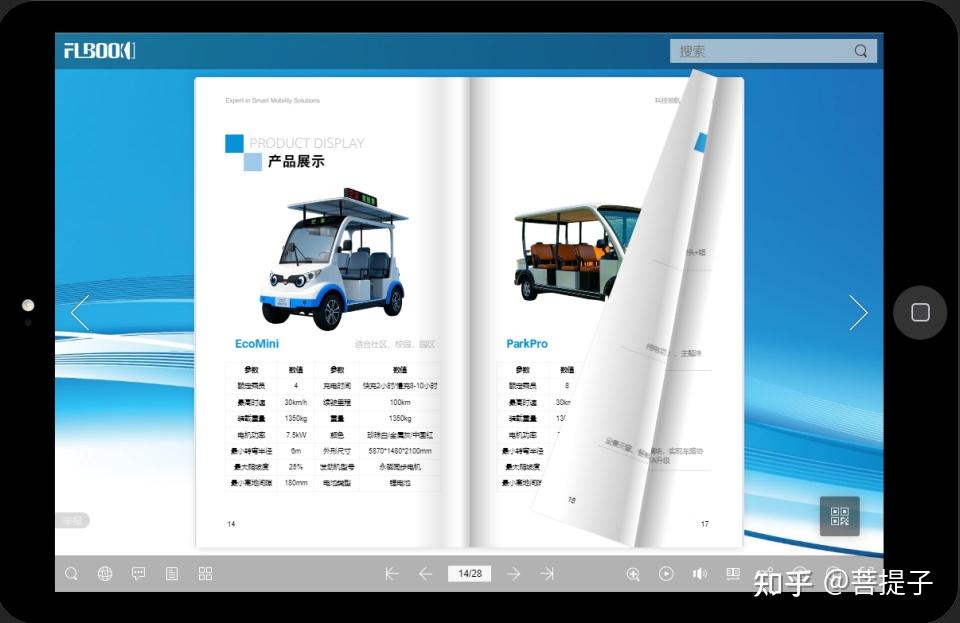Click the 'Expert in Smart Mobility Solutions' header
Image resolution: width=960 pixels, height=623 pixels.
pos(272,100)
